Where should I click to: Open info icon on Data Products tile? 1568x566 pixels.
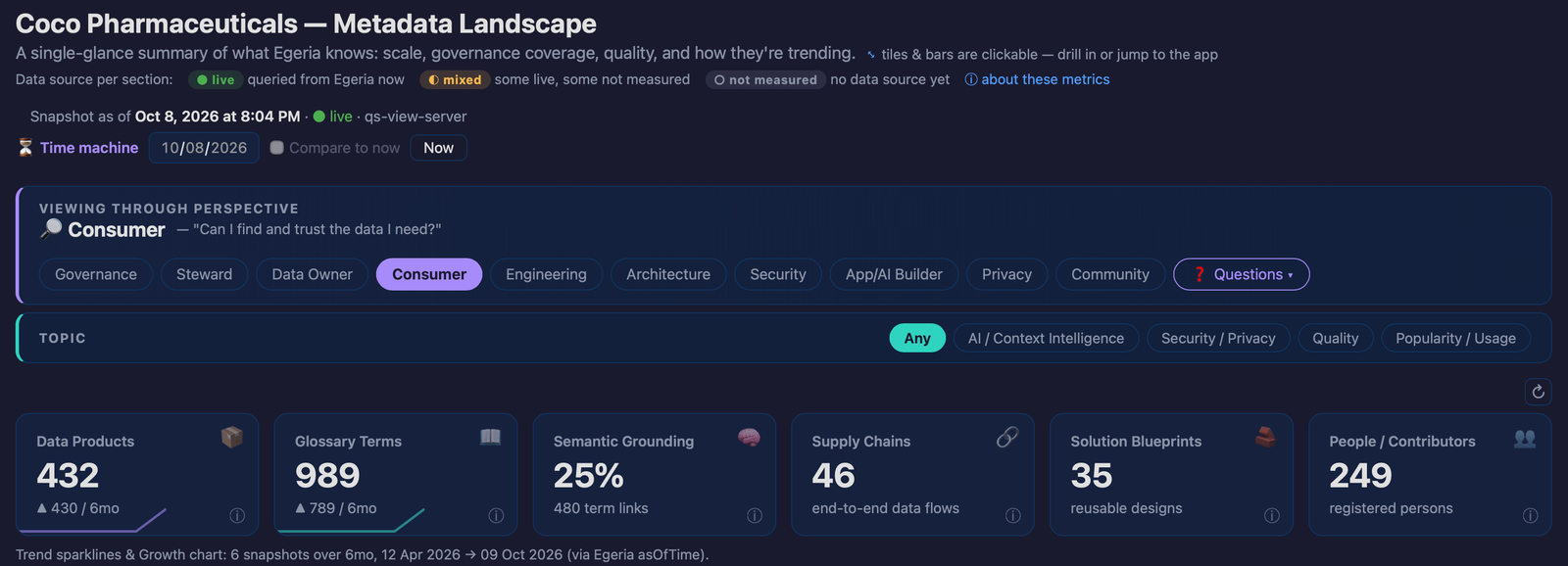[x=237, y=516]
